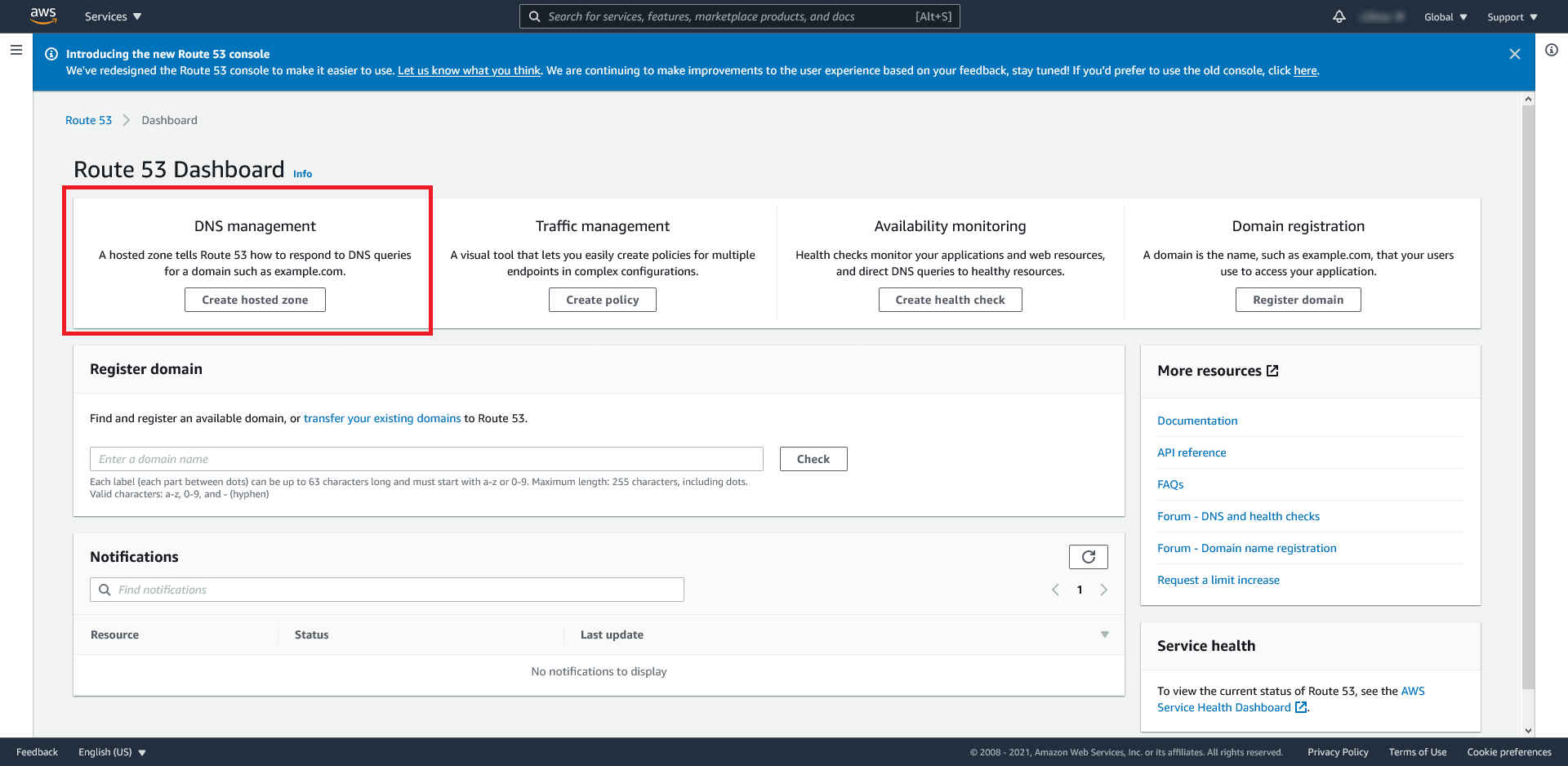
Task: Click the Resource column header
Action: 114,635
